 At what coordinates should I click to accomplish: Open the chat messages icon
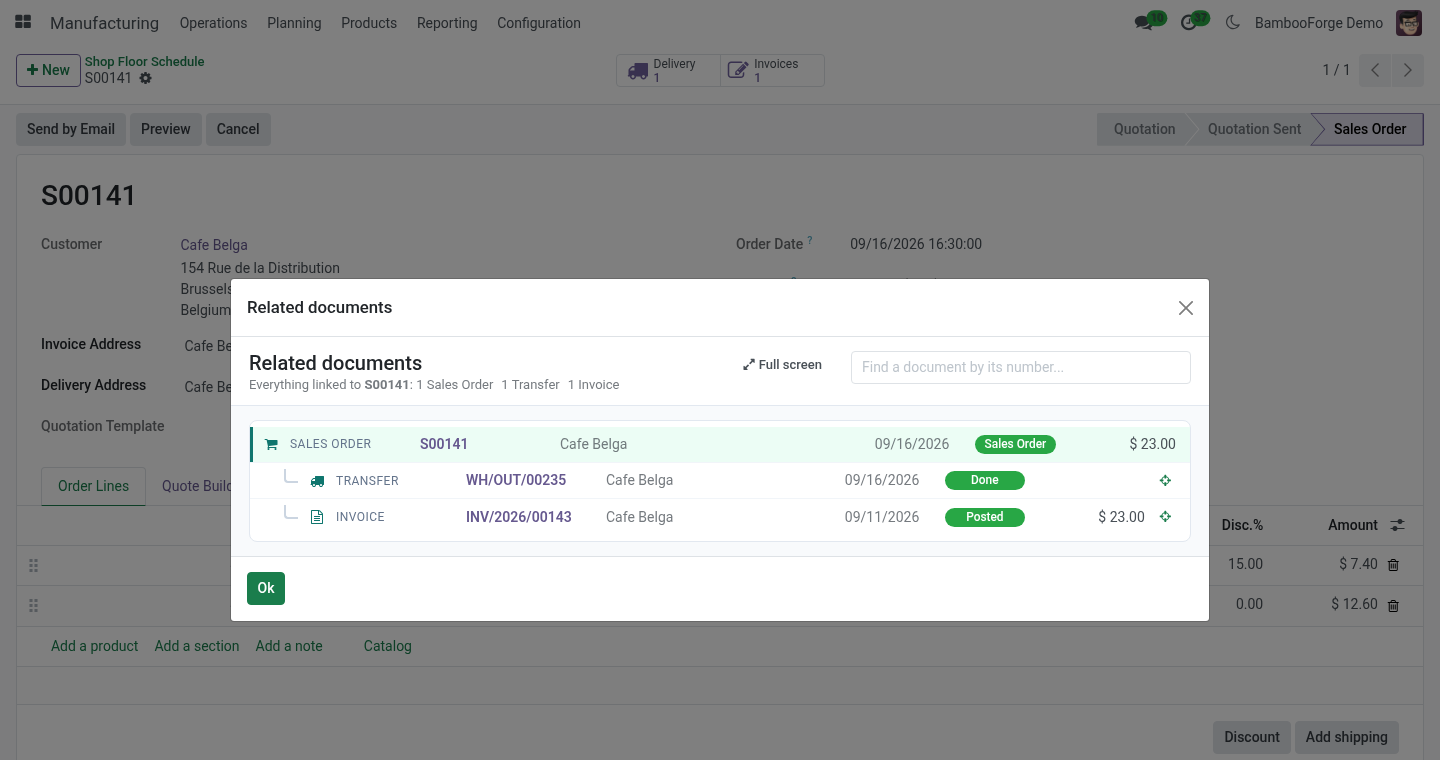pos(1144,23)
